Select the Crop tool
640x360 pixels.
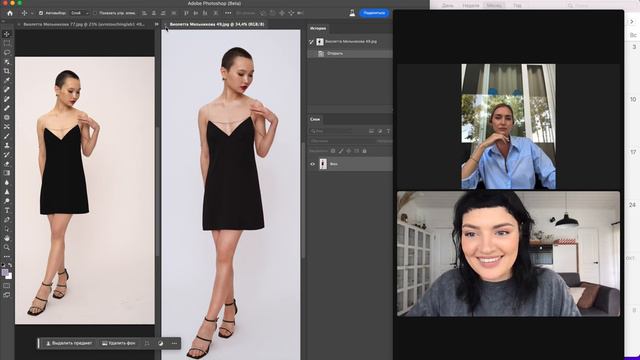pos(7,71)
